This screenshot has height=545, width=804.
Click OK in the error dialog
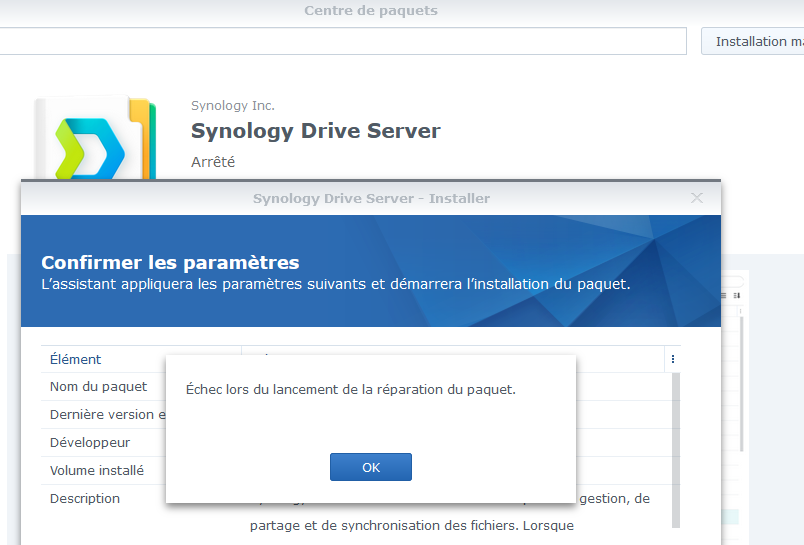[371, 467]
